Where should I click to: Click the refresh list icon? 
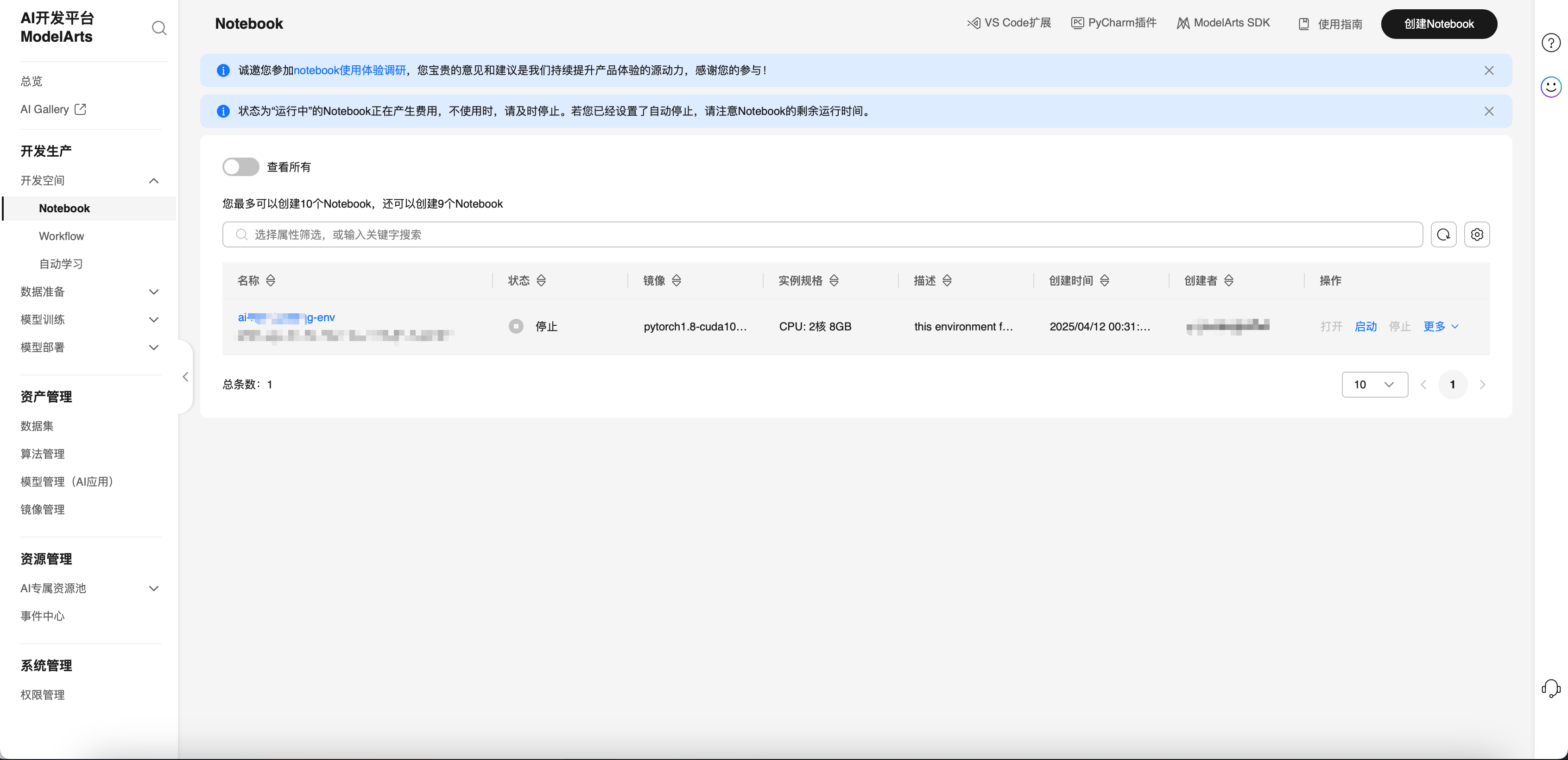click(1443, 234)
